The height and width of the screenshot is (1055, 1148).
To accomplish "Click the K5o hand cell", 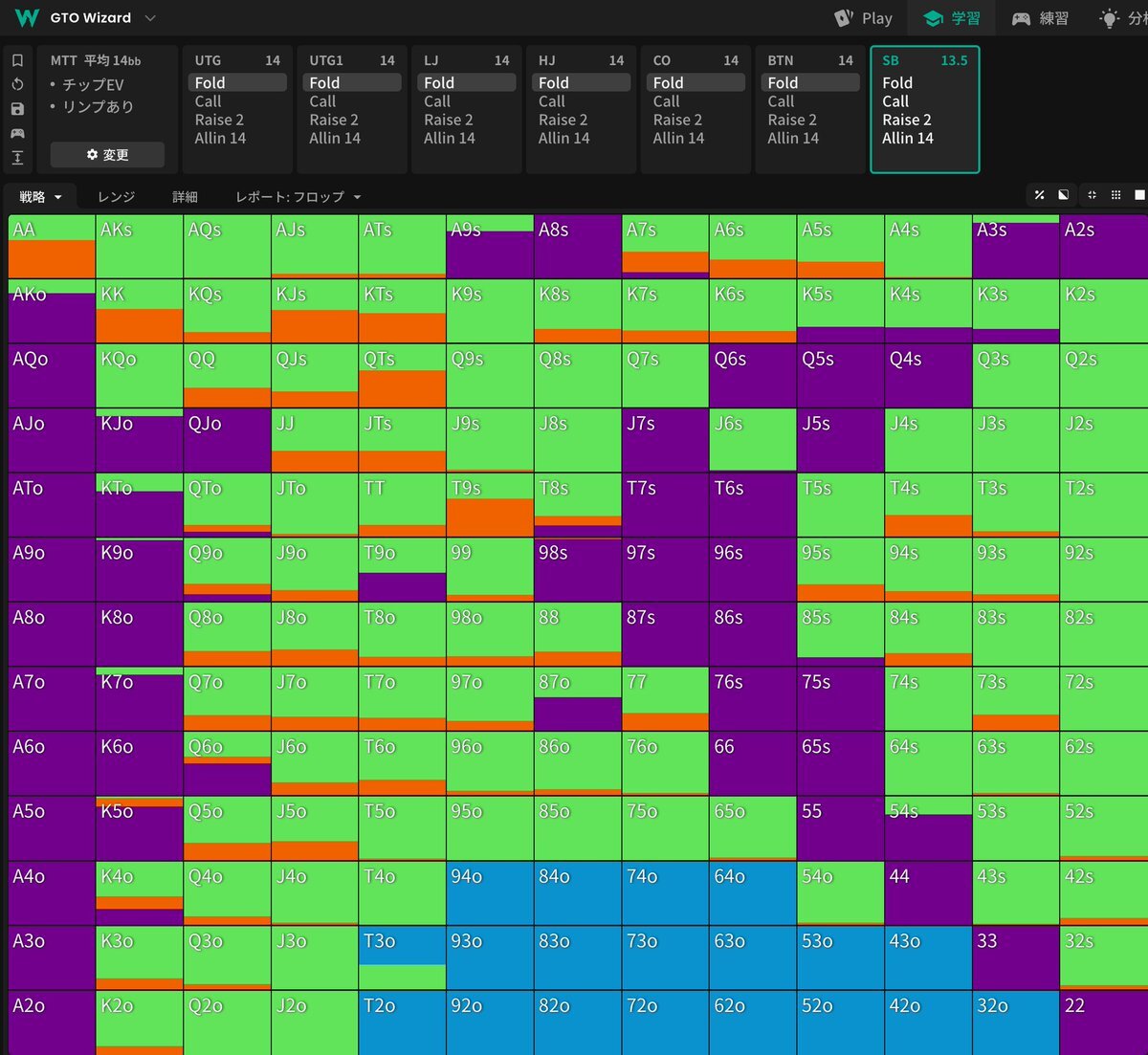I will 139,828.
